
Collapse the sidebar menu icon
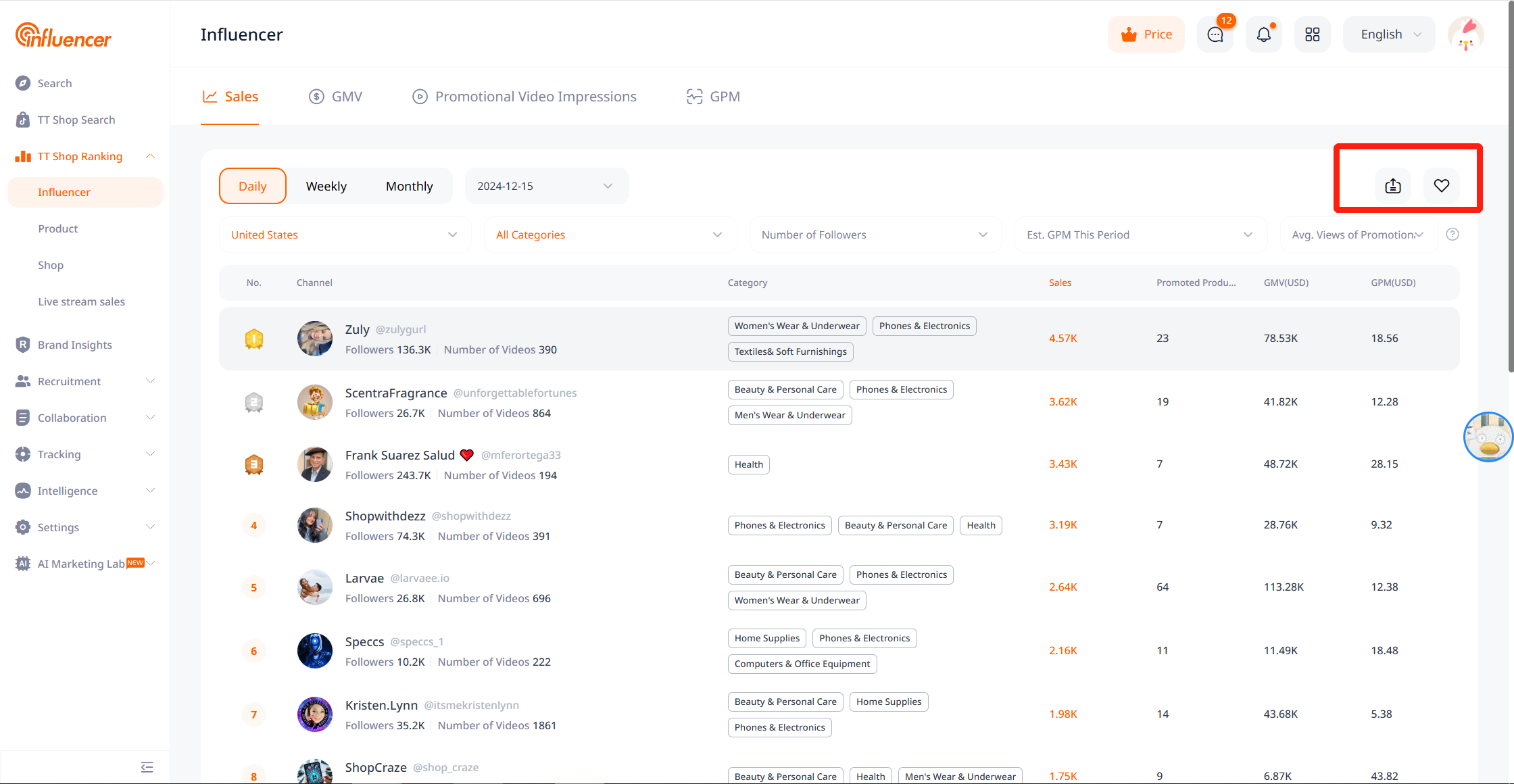pyautogui.click(x=147, y=767)
